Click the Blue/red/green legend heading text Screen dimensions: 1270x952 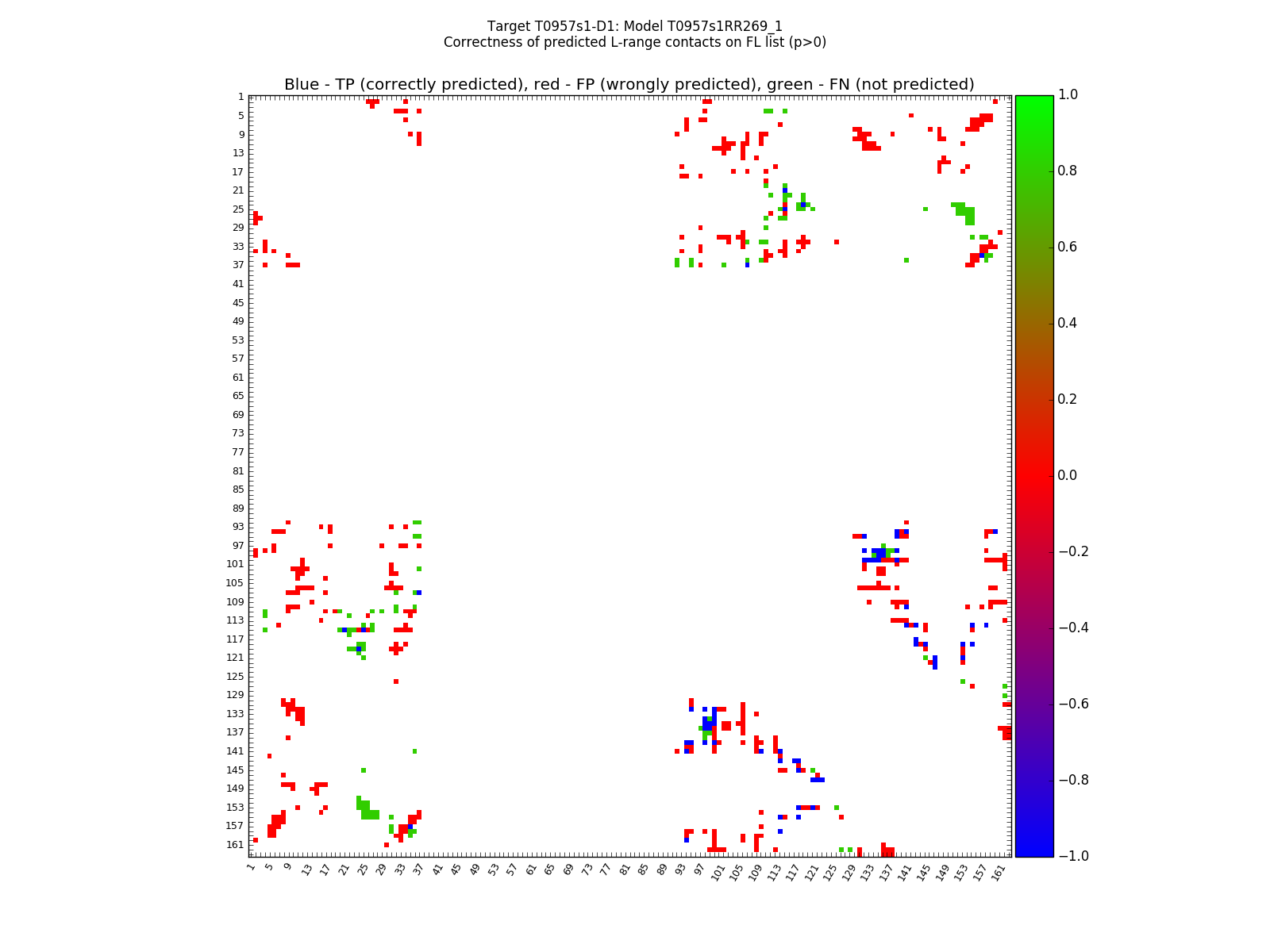[629, 85]
